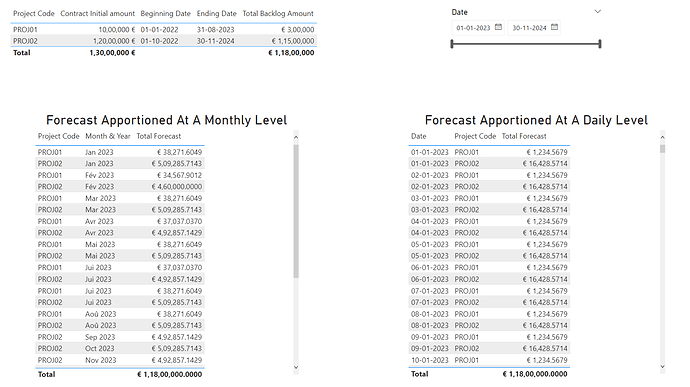Sort by Contract Initial amount column header
Screen dimensions: 690x387
(97, 14)
